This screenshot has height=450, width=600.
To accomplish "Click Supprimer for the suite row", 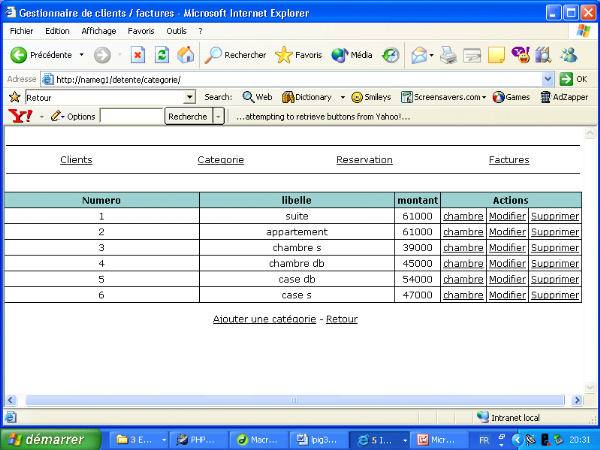I will (x=554, y=216).
